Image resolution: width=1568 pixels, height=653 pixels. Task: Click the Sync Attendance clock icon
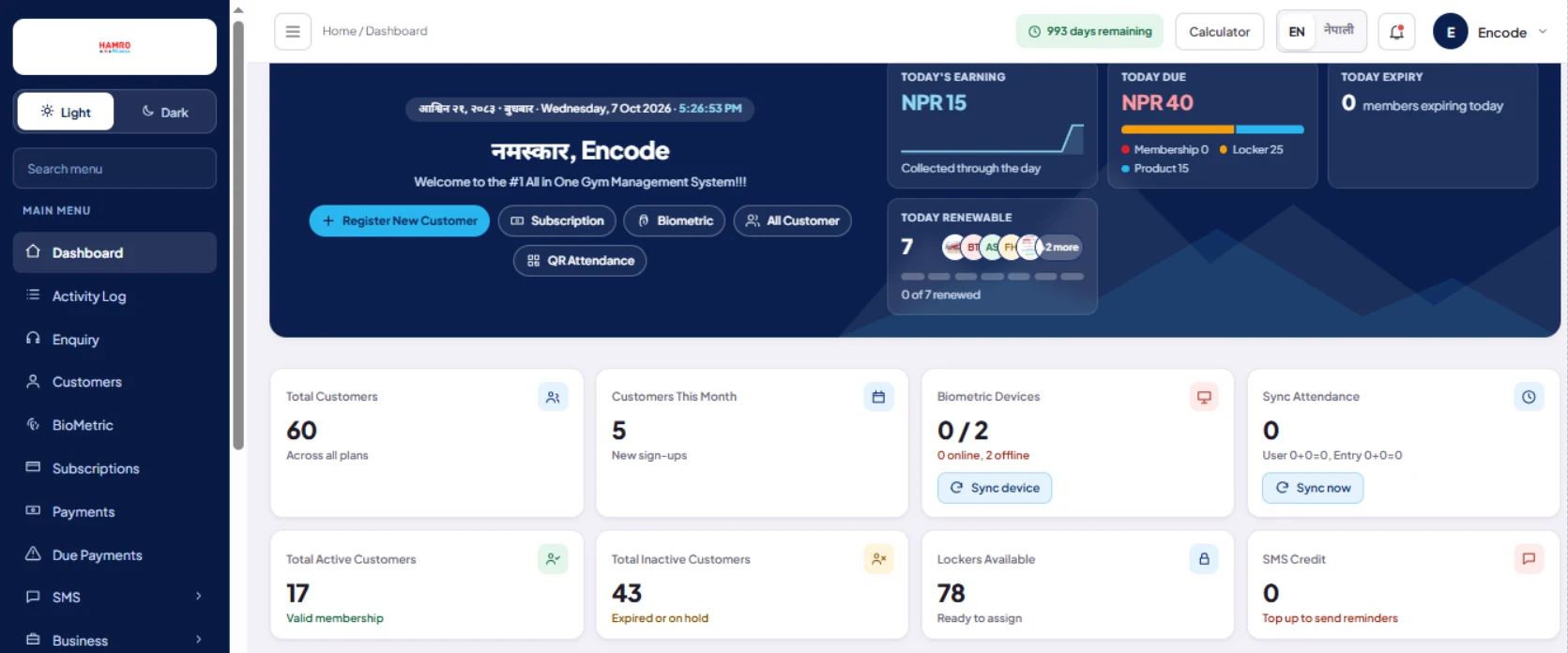(x=1529, y=397)
